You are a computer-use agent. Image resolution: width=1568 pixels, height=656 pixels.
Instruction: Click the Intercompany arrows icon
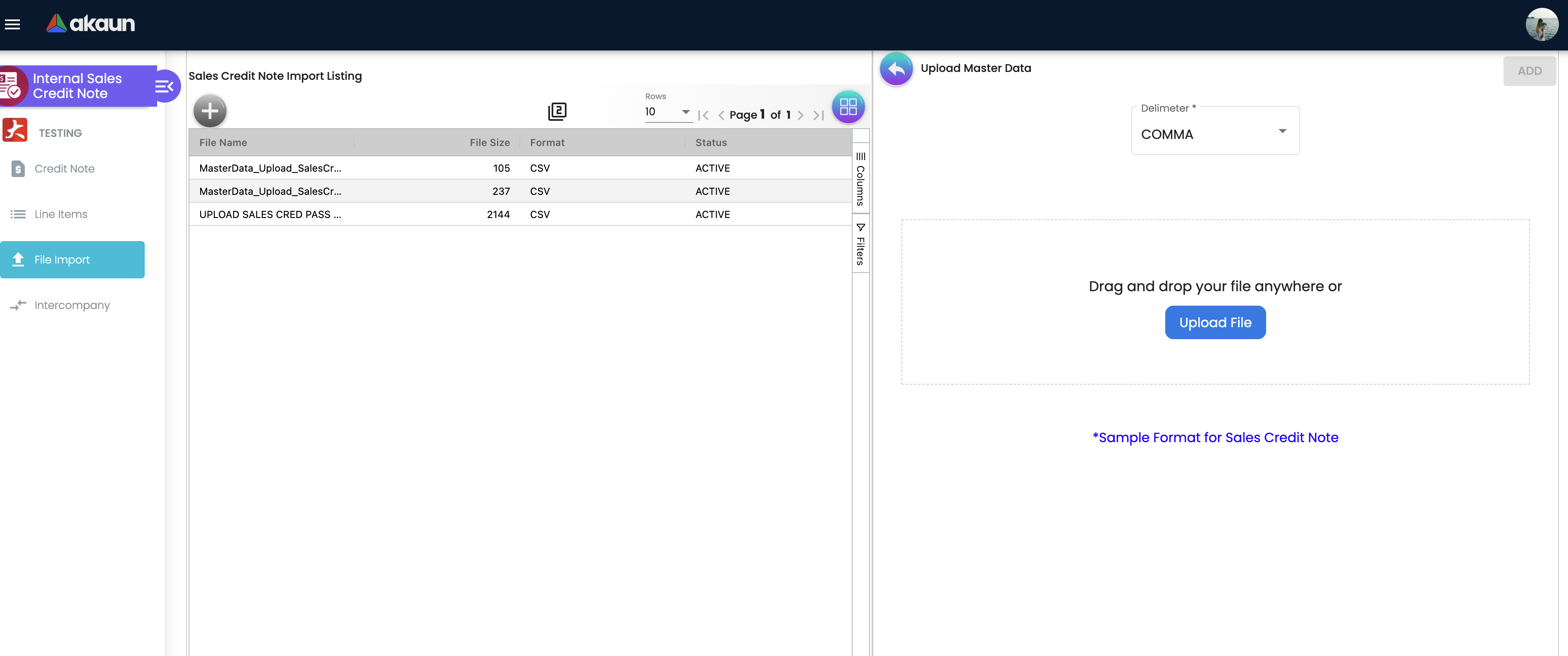point(18,305)
